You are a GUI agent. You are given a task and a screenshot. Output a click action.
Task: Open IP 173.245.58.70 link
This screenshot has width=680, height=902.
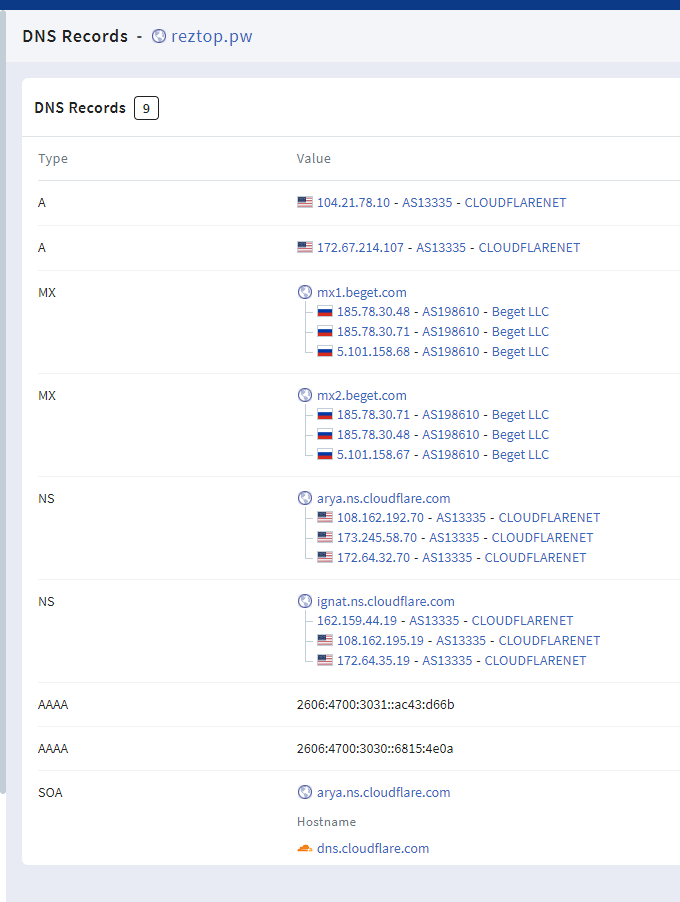click(x=377, y=537)
